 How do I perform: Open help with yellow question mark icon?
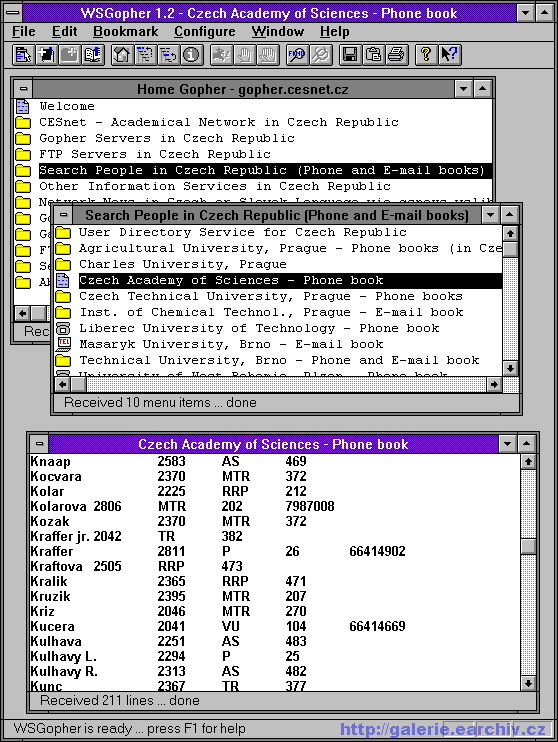(x=426, y=54)
